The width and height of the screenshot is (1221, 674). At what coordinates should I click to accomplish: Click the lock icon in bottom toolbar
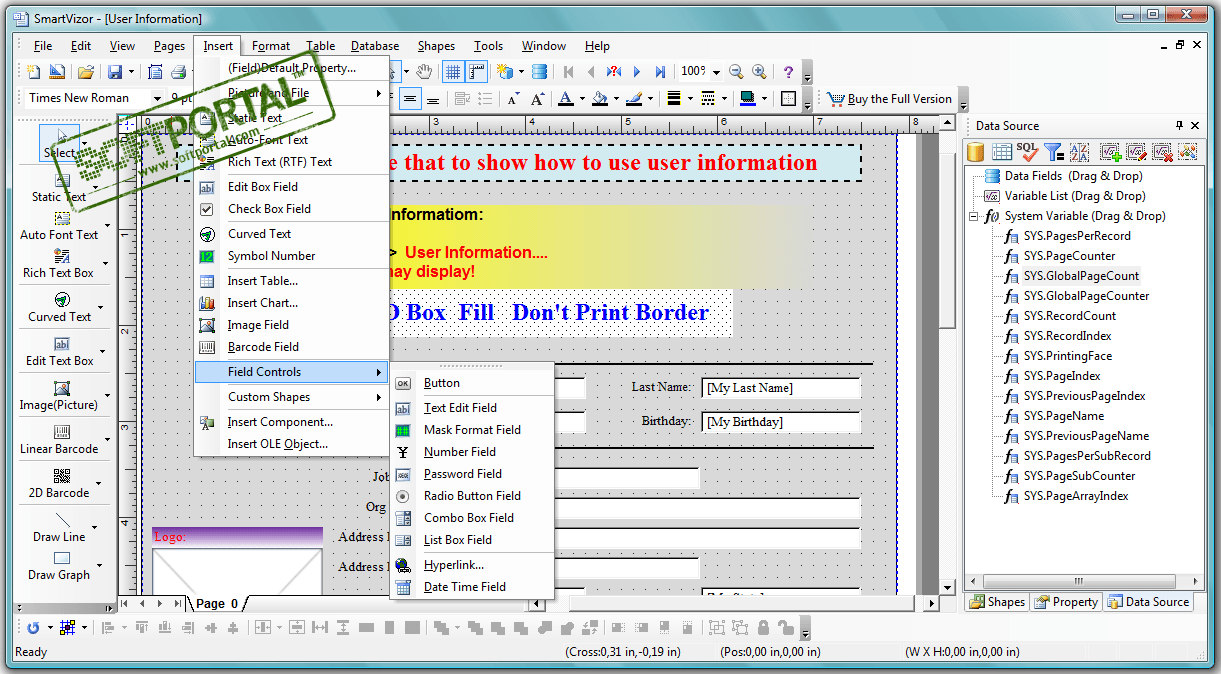(x=763, y=627)
